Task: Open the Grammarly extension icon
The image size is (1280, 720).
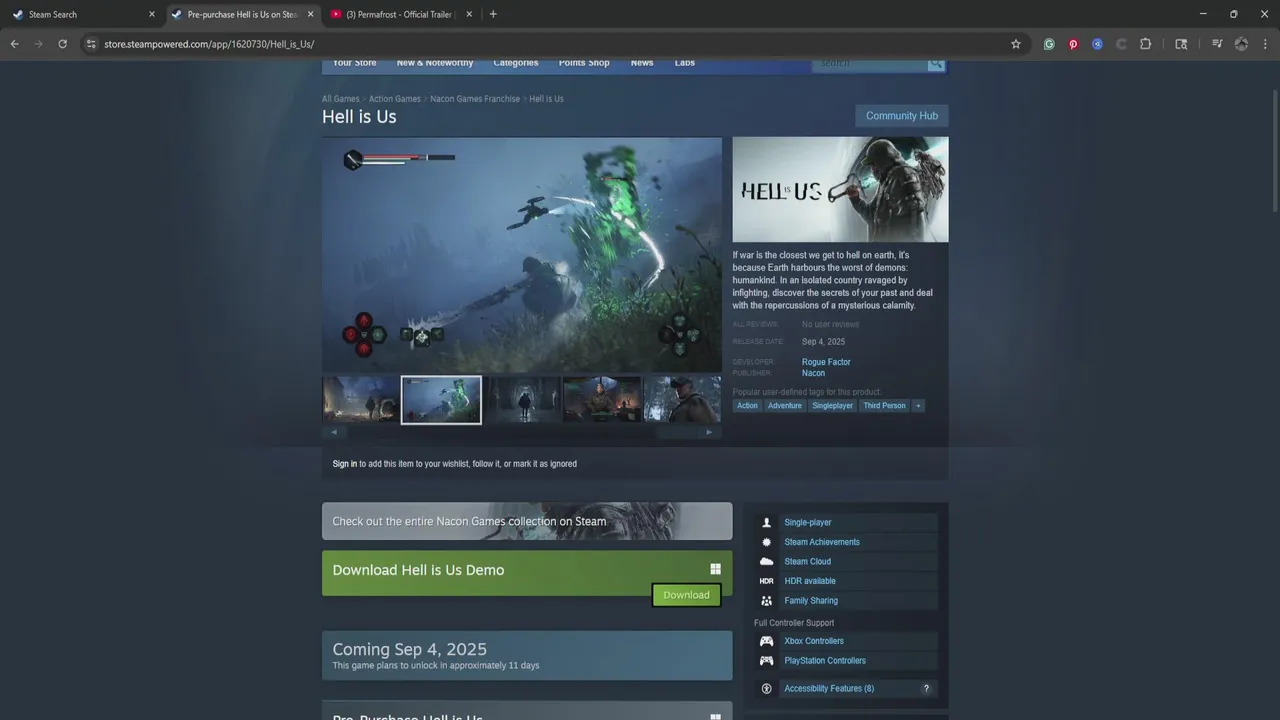Action: click(x=1049, y=44)
